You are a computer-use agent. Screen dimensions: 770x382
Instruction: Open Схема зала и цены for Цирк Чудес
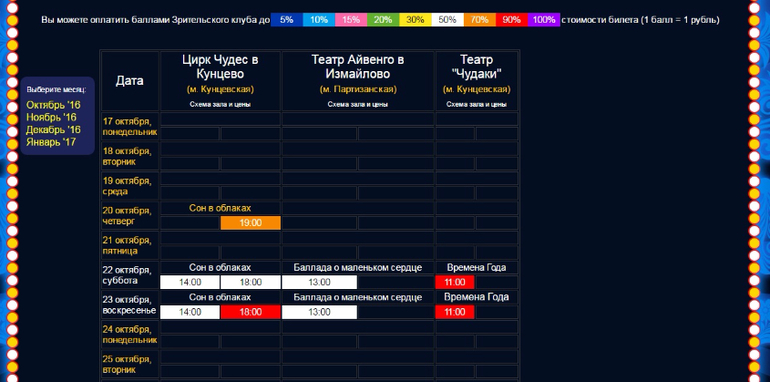[220, 105]
